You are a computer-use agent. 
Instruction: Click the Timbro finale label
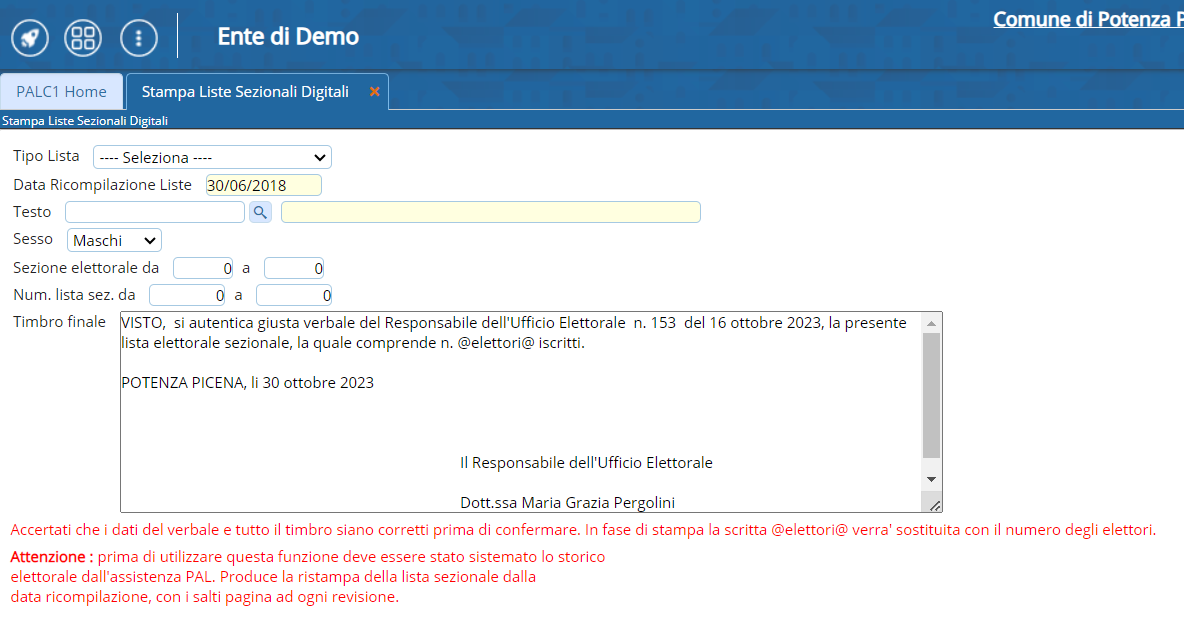(x=59, y=322)
